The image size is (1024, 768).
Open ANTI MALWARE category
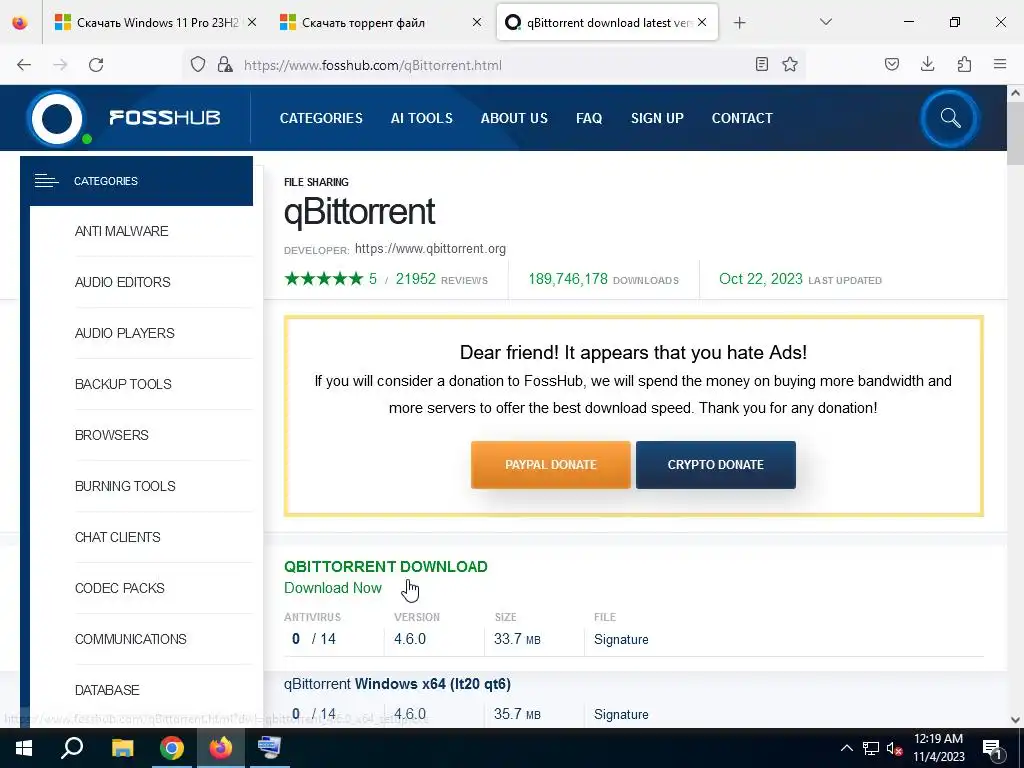click(121, 231)
